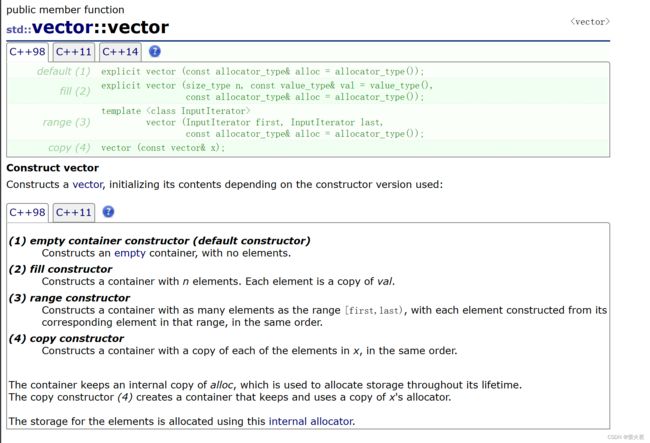Click the '(4) copy constructor' heading
Viewport: 650px width, 443px height.
[66, 339]
